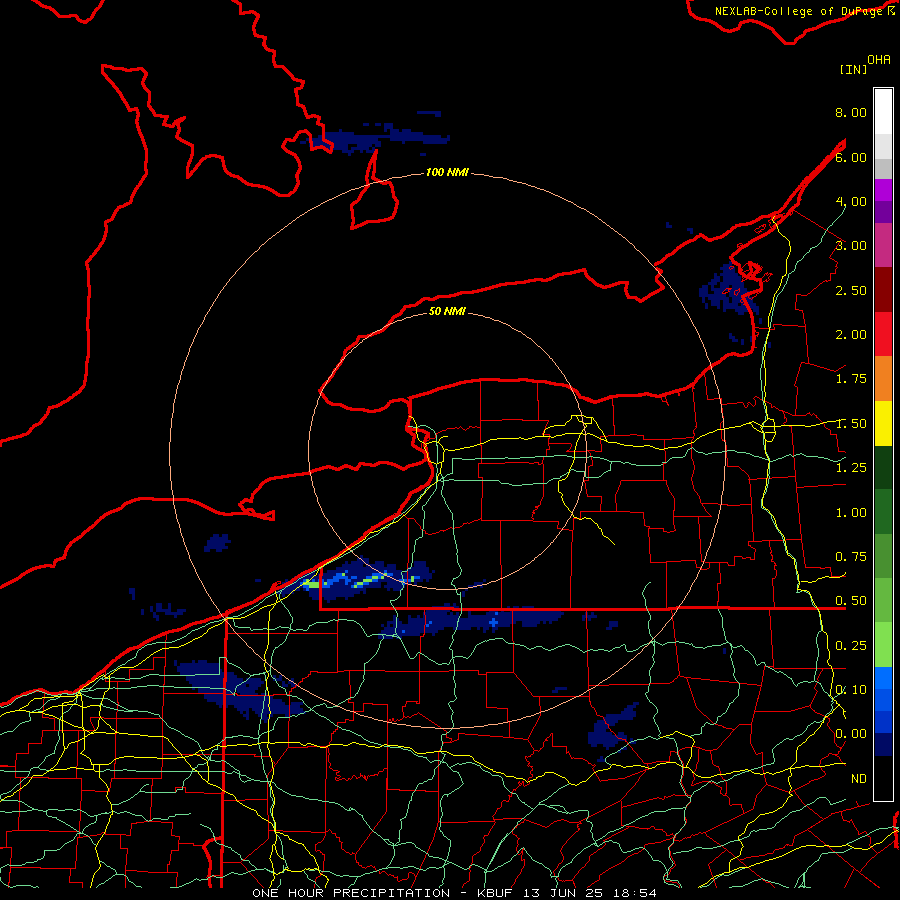The width and height of the screenshot is (900, 900).
Task: Click the 0.75 legend value
Action: (851, 557)
